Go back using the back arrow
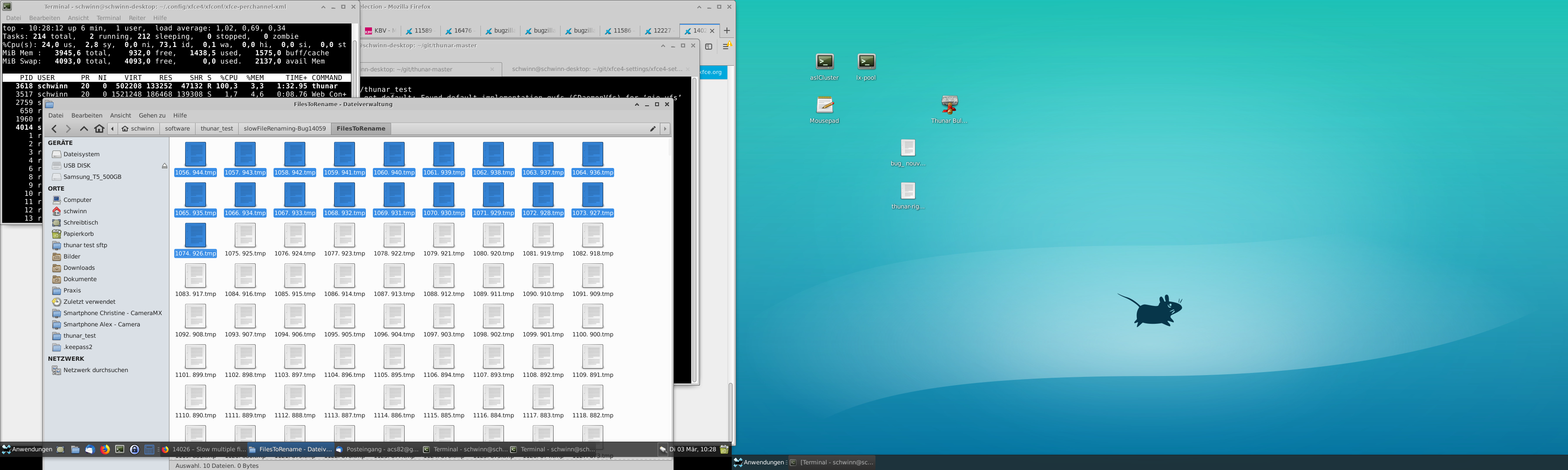The height and width of the screenshot is (470, 1568). [54, 128]
